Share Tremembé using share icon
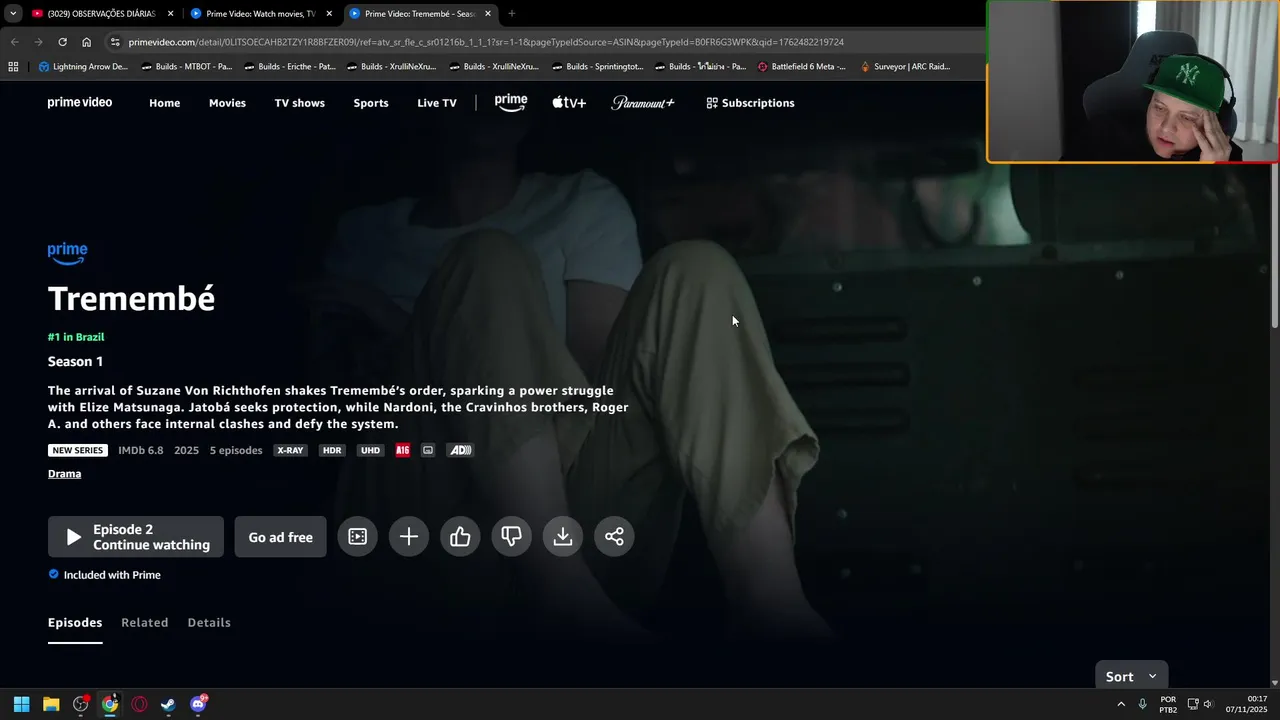Screen dimensions: 1280x720 point(614,537)
